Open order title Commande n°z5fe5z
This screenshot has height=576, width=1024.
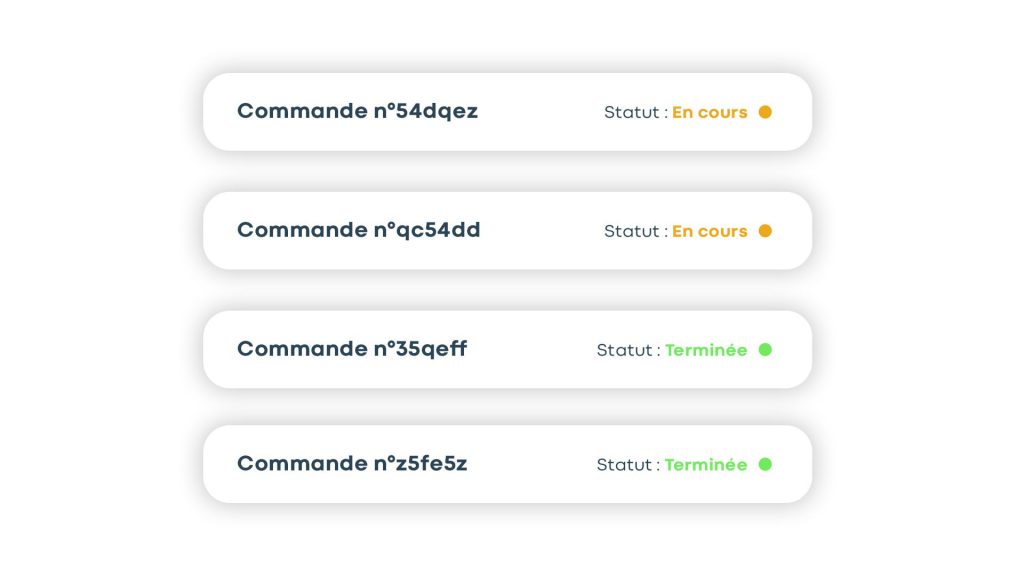pos(352,464)
